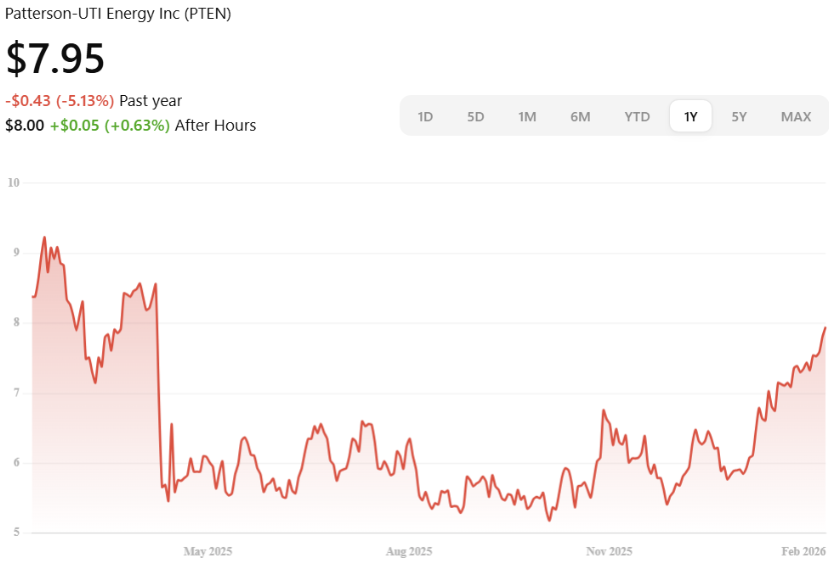Click the May 2025 x-axis label
Screen dimensions: 832x570
point(208,551)
